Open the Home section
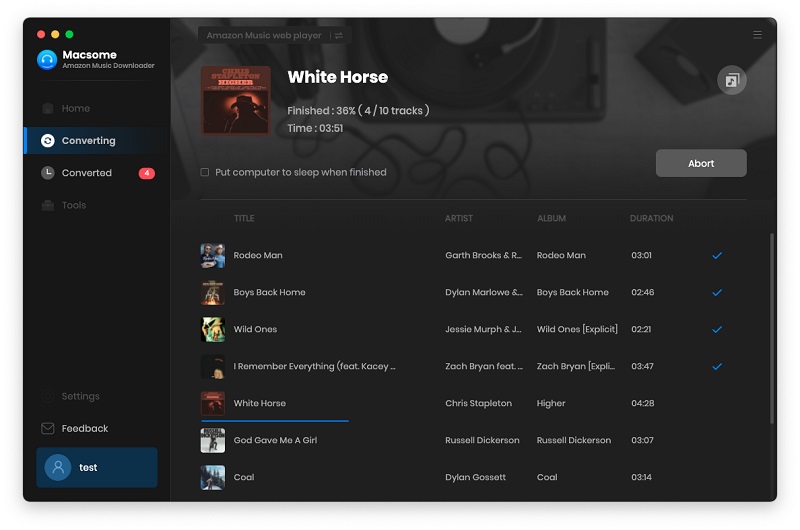 (x=76, y=108)
